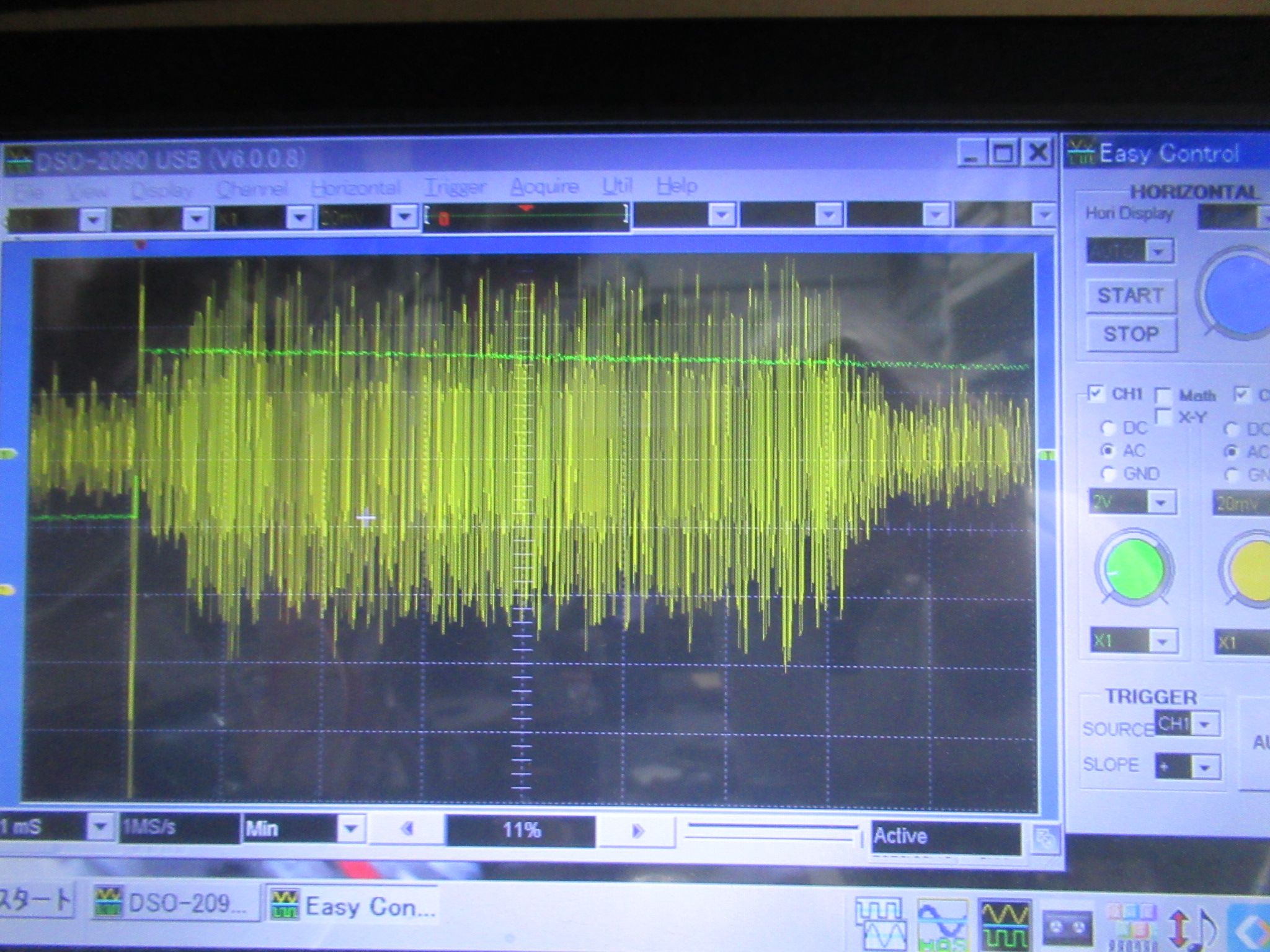The width and height of the screenshot is (1270, 952).
Task: Open the Trigger menu
Action: point(455,187)
